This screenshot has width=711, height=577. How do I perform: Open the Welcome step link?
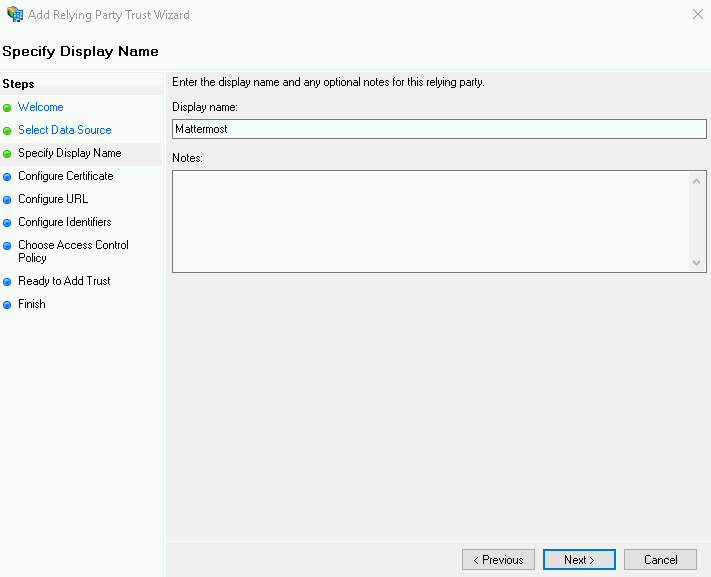40,107
